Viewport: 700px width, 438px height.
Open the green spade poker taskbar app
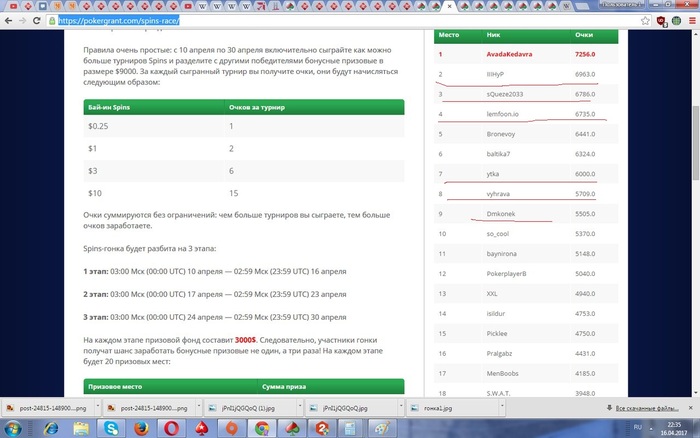[292, 429]
